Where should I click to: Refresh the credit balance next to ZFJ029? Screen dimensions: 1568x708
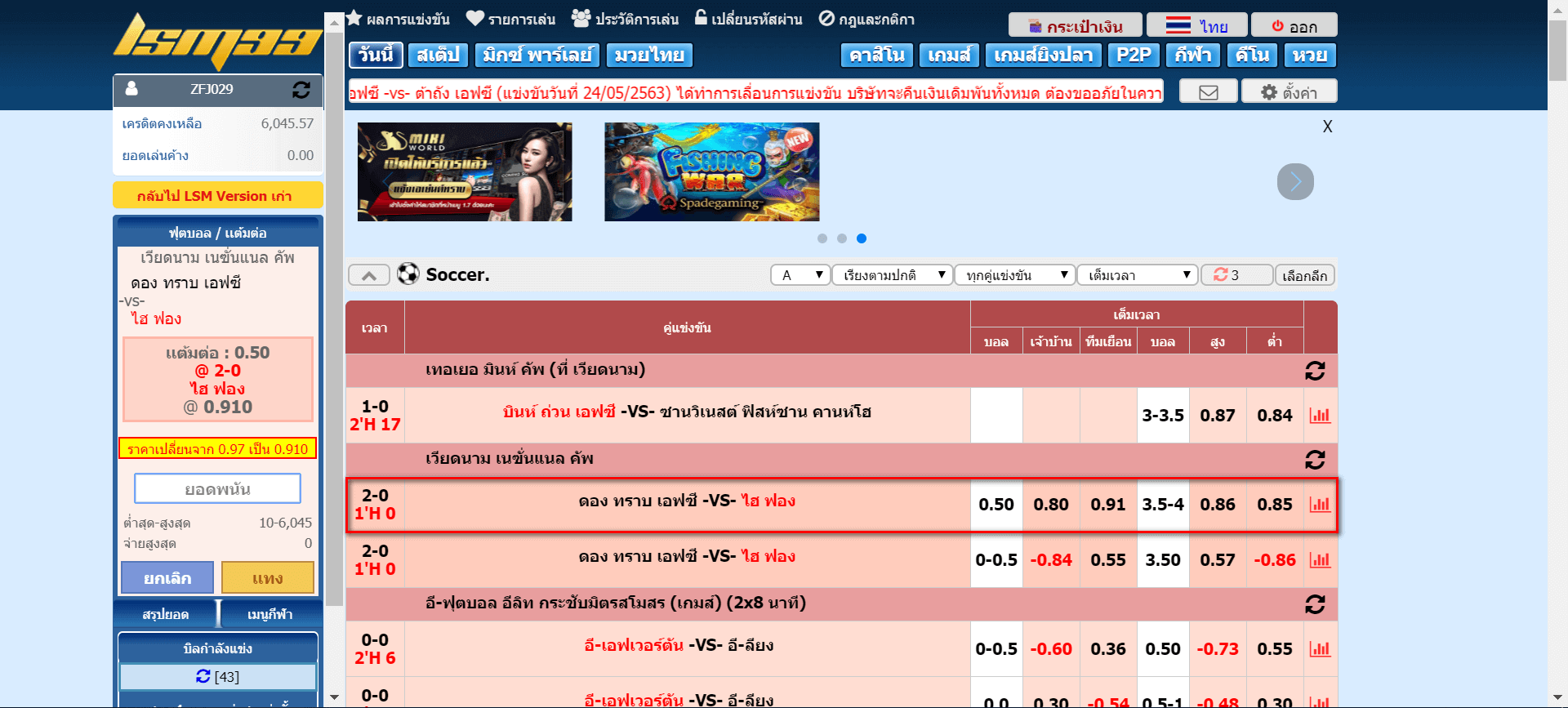(301, 90)
